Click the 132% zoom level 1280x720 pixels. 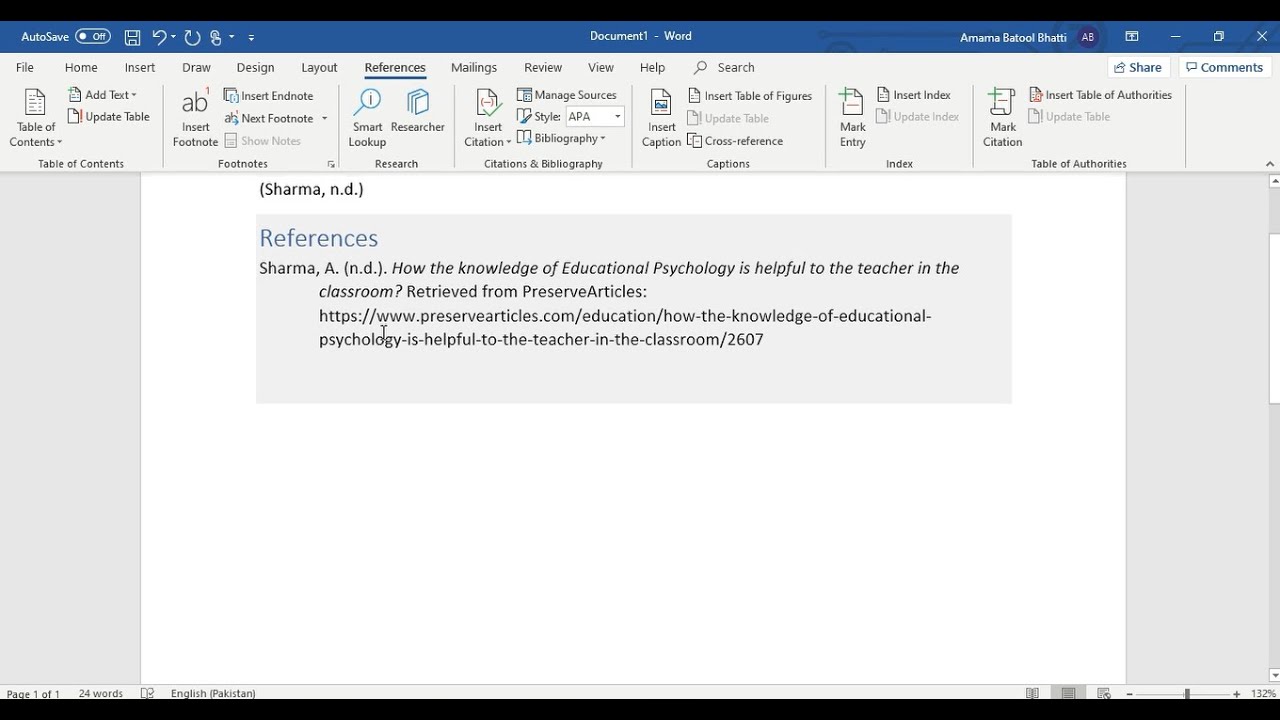(x=1263, y=694)
